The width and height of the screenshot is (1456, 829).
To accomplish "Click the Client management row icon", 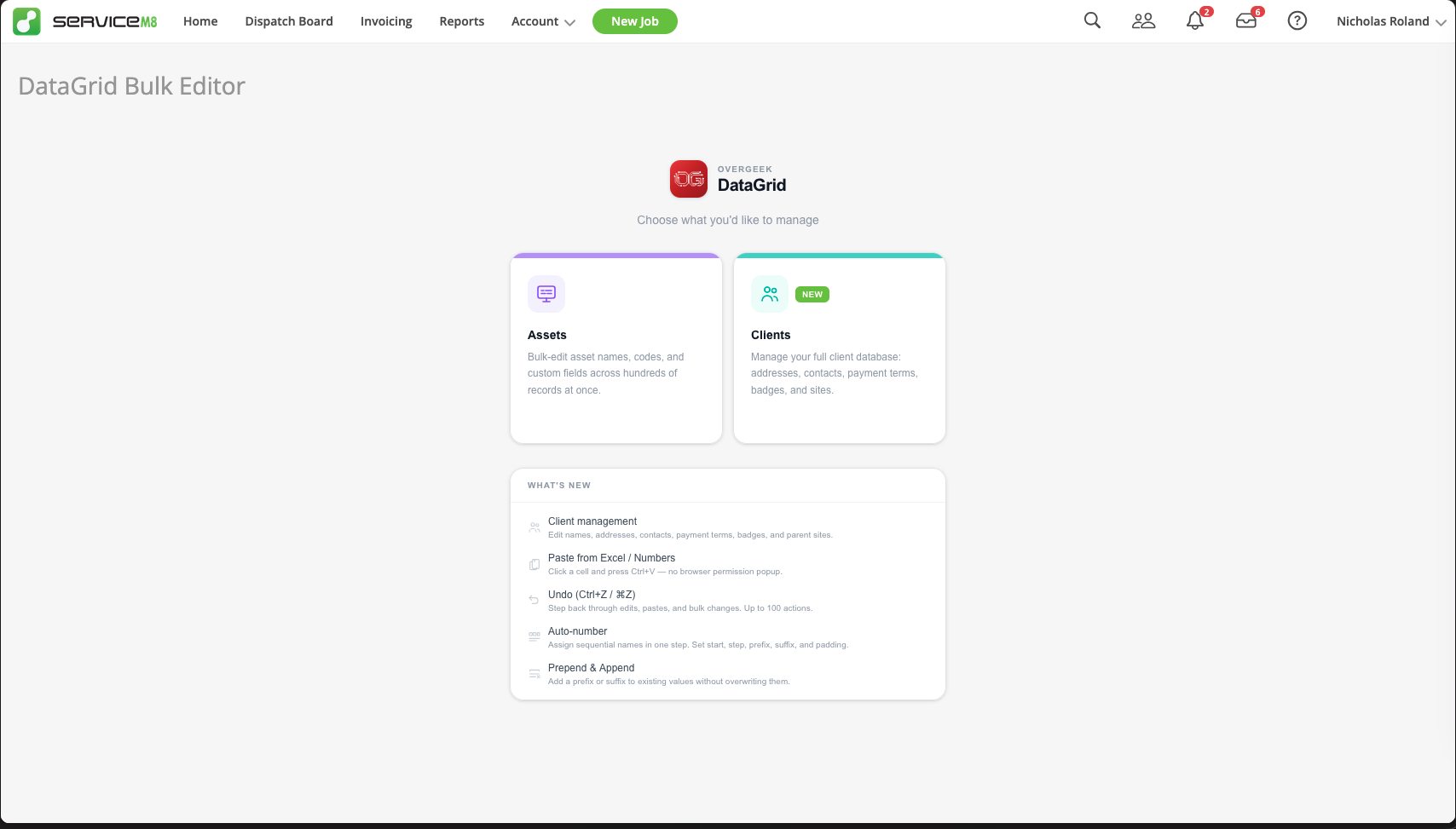I will (534, 527).
